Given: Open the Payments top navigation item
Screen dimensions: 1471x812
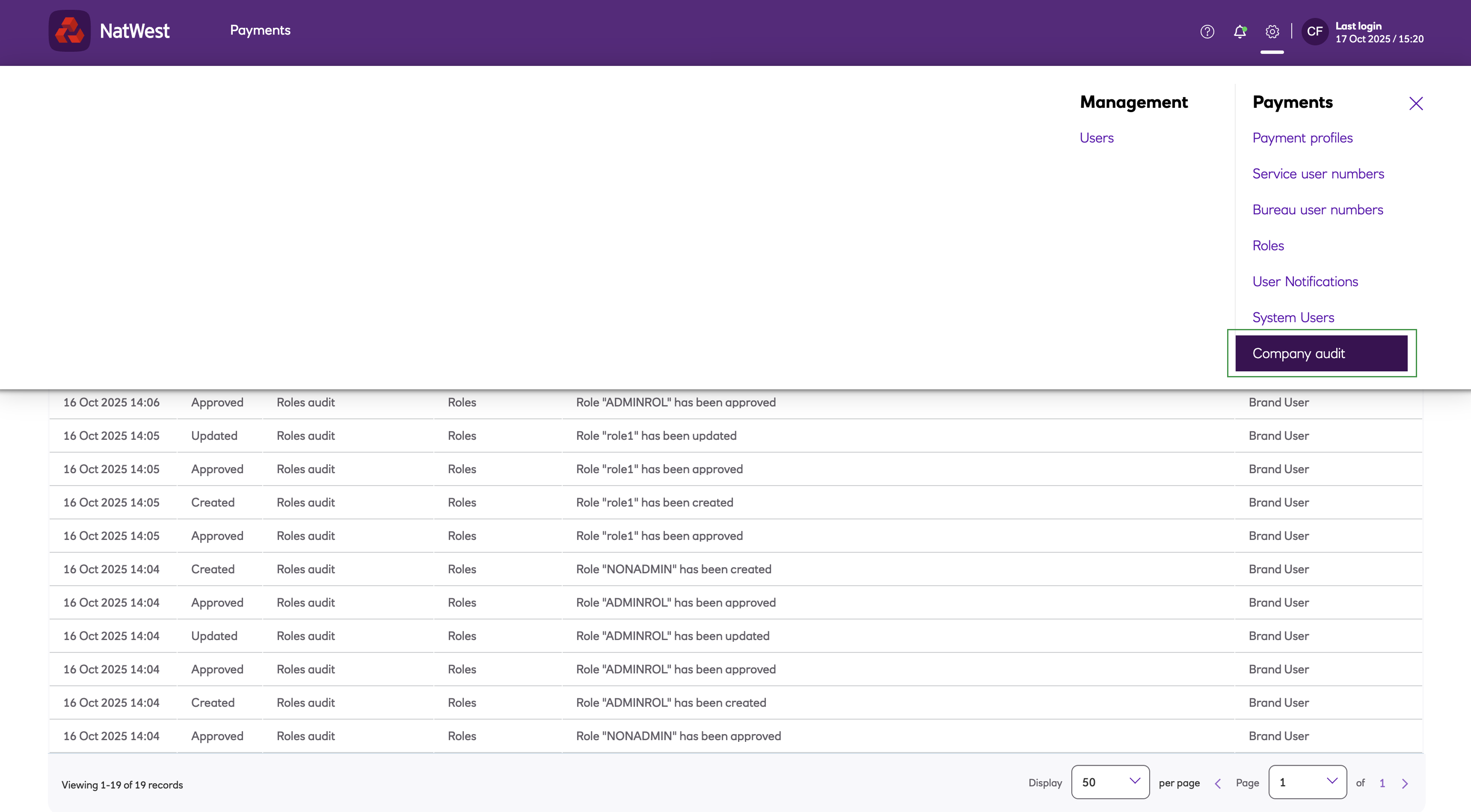Looking at the screenshot, I should [x=260, y=30].
